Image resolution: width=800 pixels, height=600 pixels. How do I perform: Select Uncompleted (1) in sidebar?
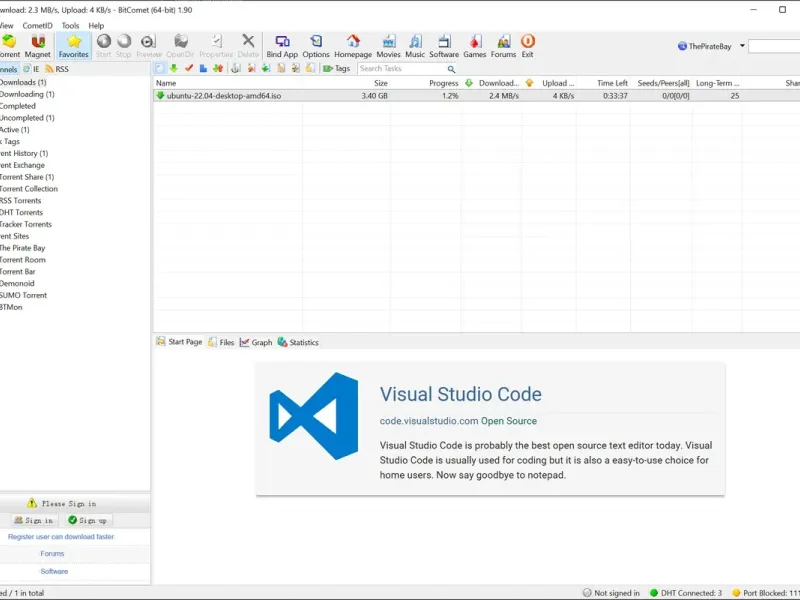27,117
